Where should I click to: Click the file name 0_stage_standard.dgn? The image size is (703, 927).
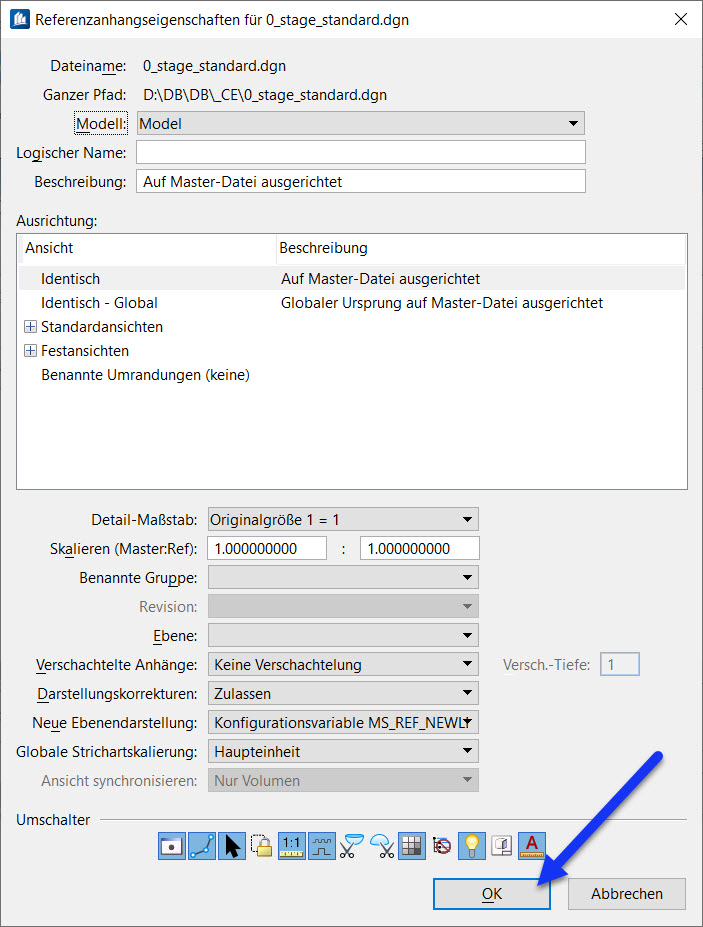pos(214,66)
